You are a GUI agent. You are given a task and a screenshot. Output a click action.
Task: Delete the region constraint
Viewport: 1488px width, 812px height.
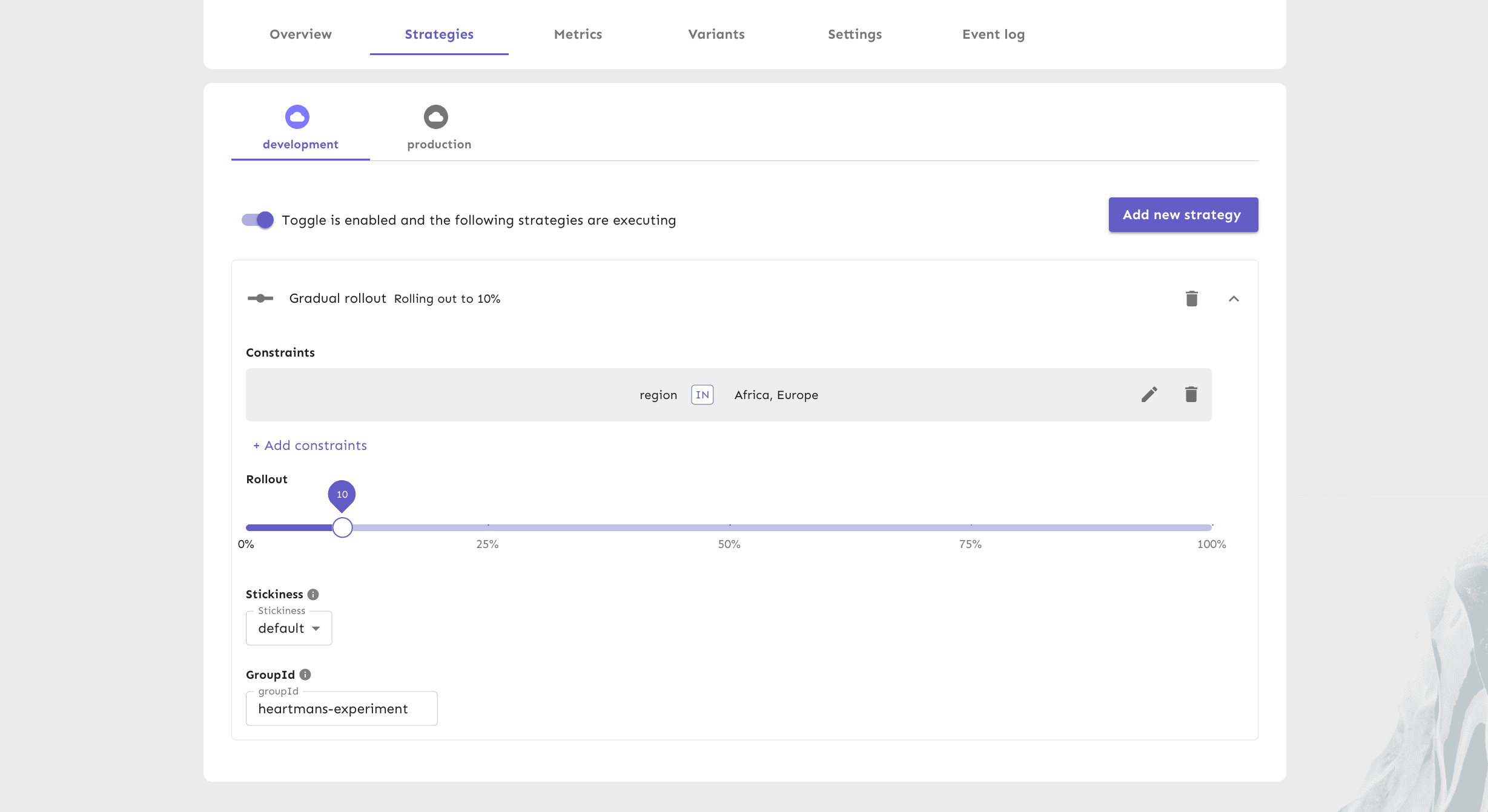(x=1191, y=395)
